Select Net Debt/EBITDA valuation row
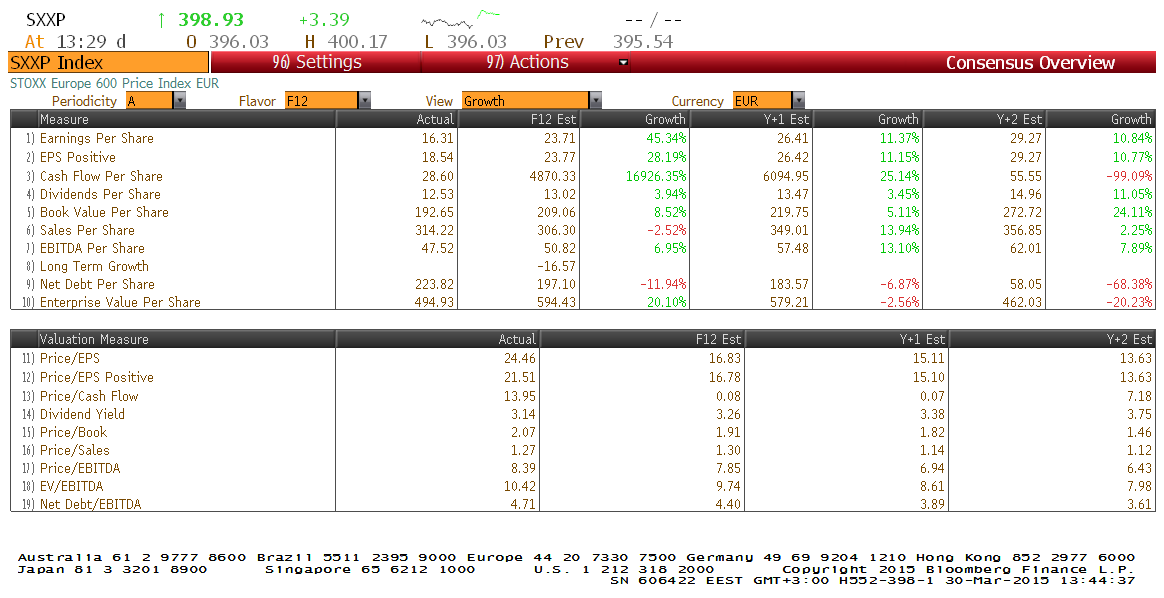This screenshot has height=598, width=1164. (583, 504)
